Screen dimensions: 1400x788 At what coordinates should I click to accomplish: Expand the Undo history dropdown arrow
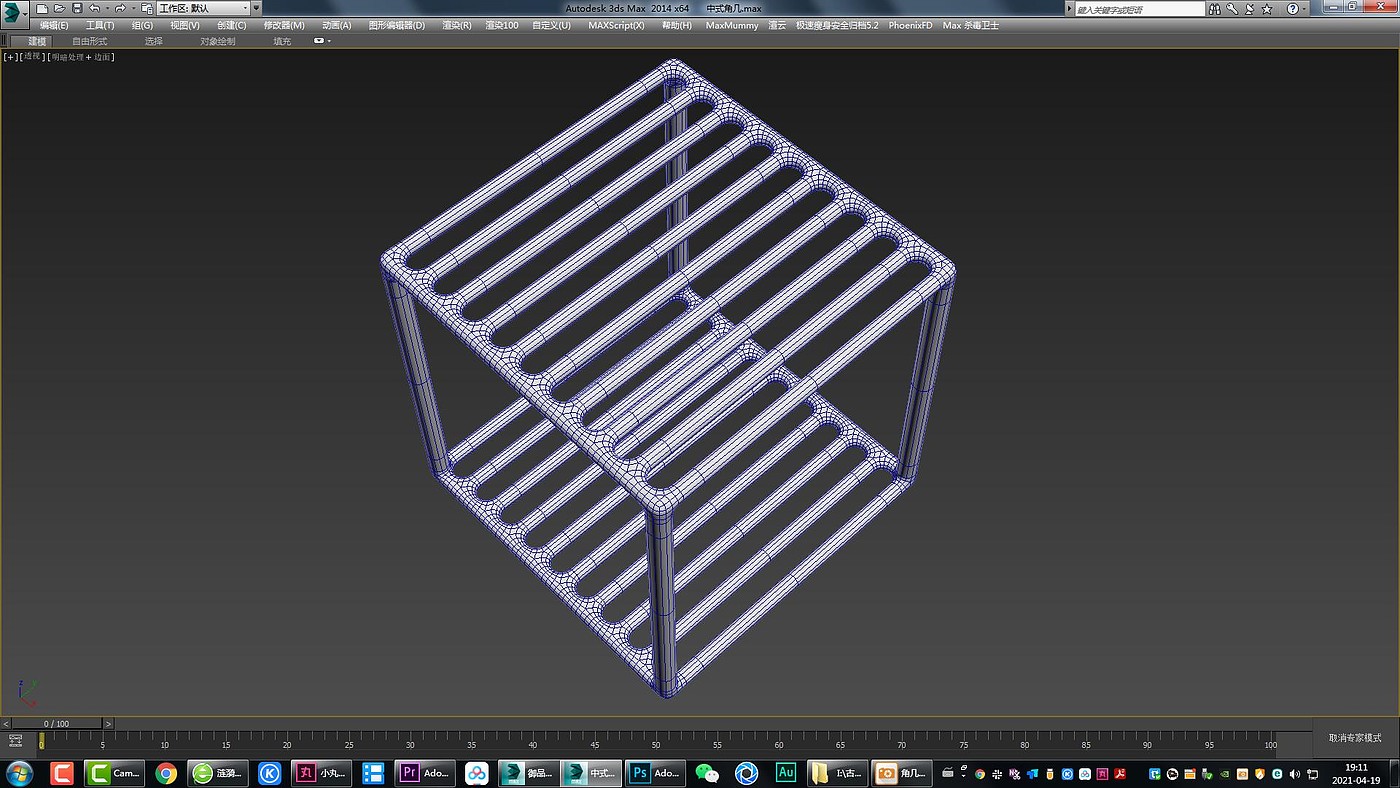point(106,8)
